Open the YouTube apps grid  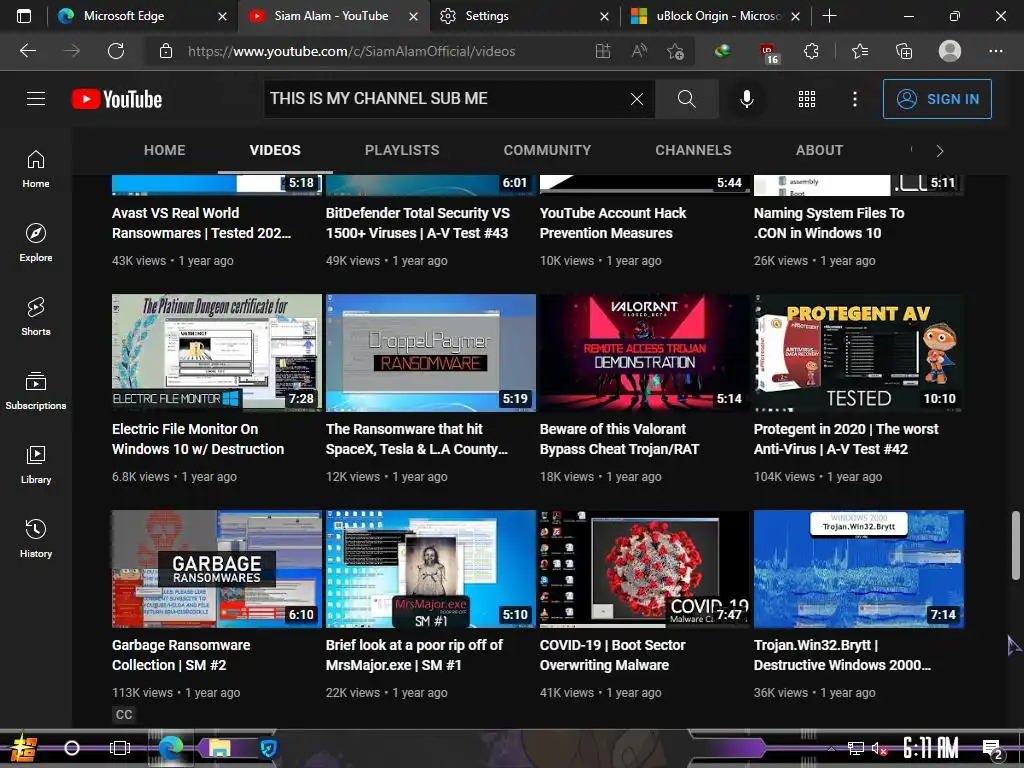click(x=807, y=99)
